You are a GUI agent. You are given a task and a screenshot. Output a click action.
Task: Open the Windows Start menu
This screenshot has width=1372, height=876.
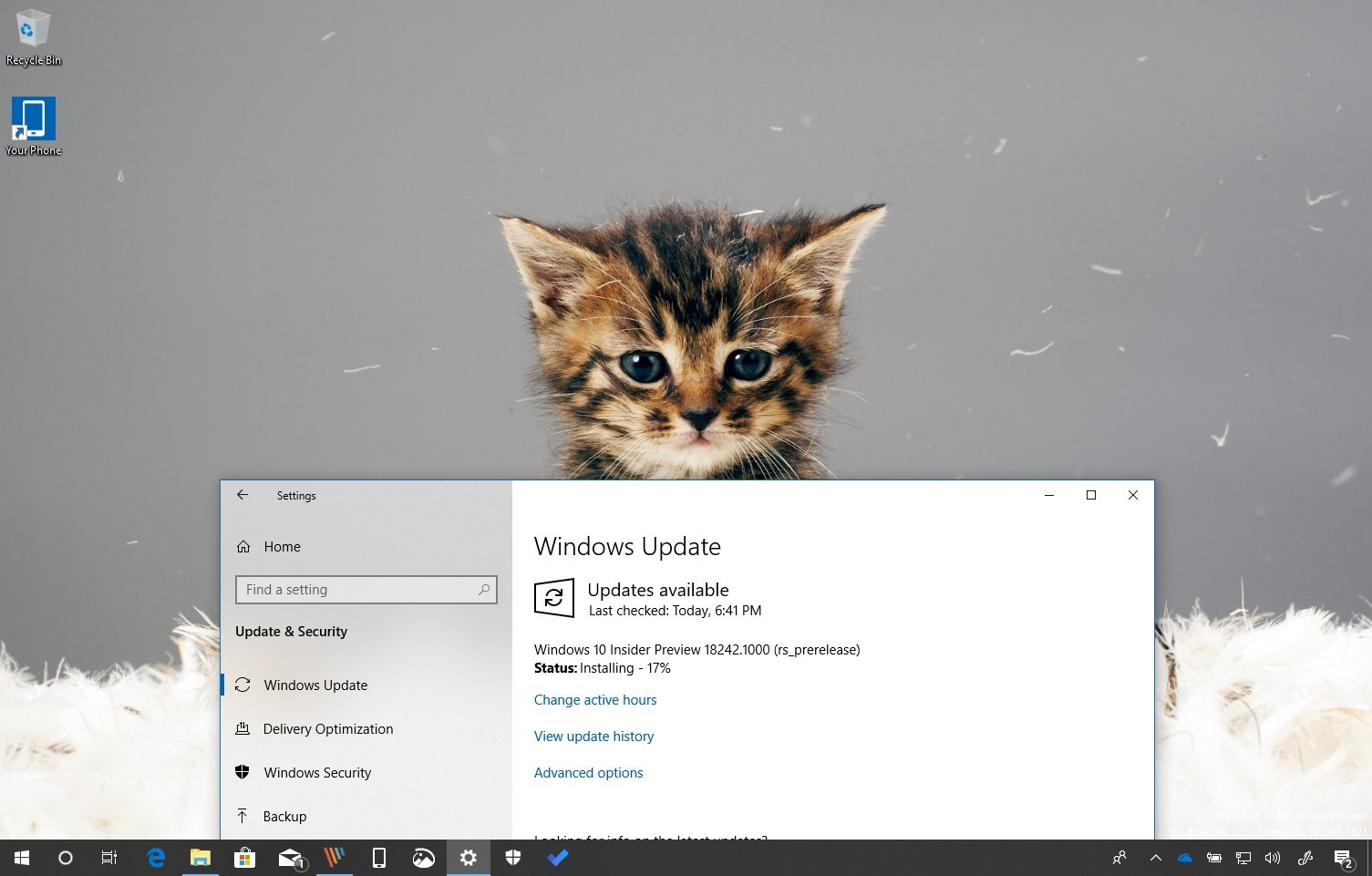click(x=22, y=858)
